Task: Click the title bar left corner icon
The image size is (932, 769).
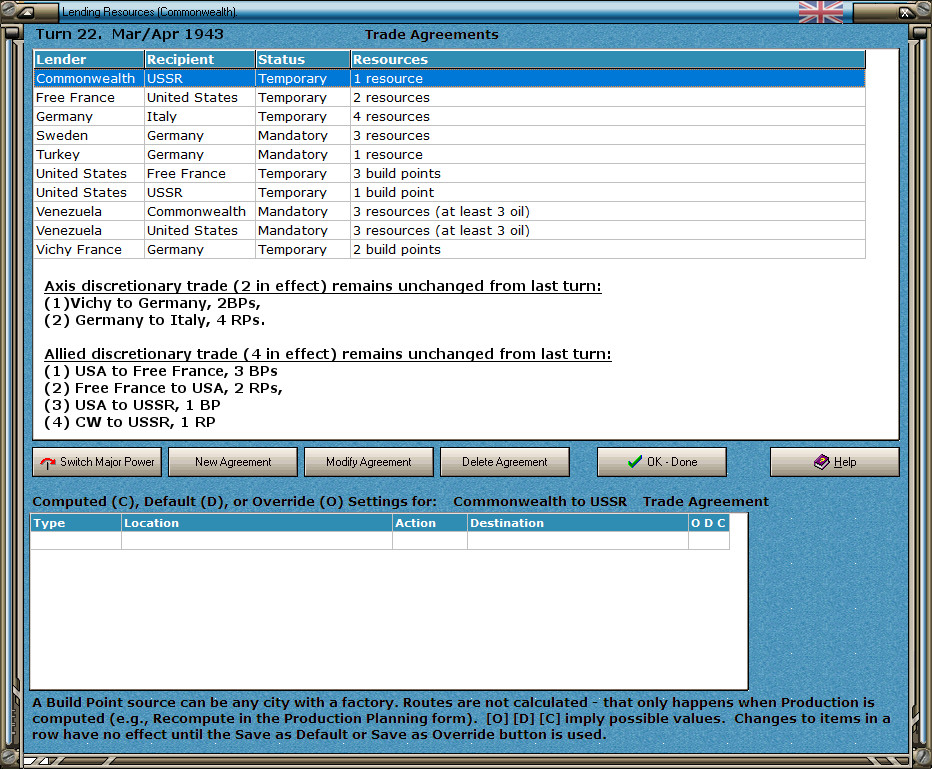Action: click(26, 12)
